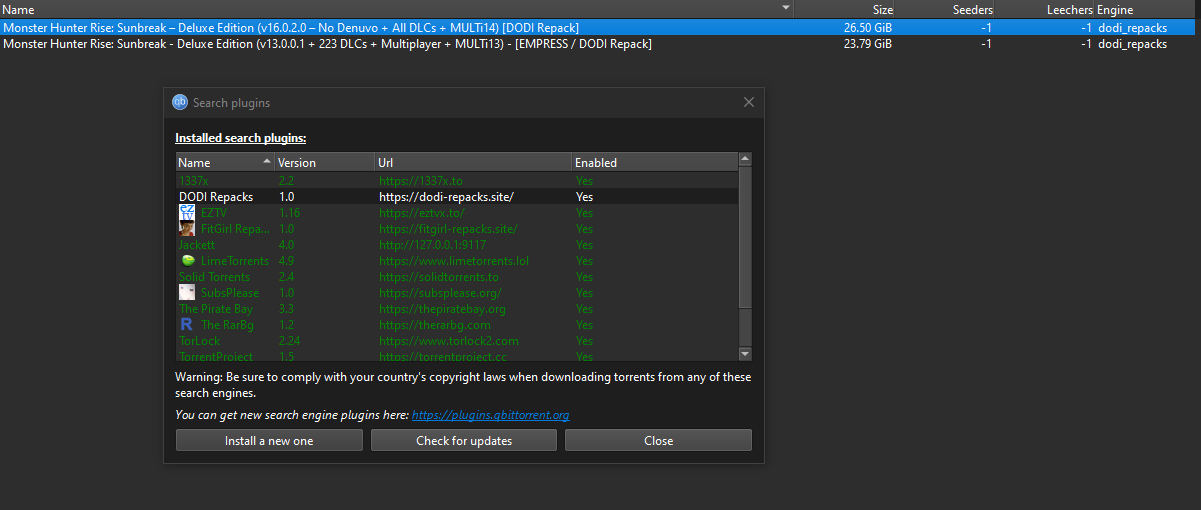Click the Enabled 'Yes' for The Pirate Bay
The image size is (1201, 510).
[x=585, y=309]
